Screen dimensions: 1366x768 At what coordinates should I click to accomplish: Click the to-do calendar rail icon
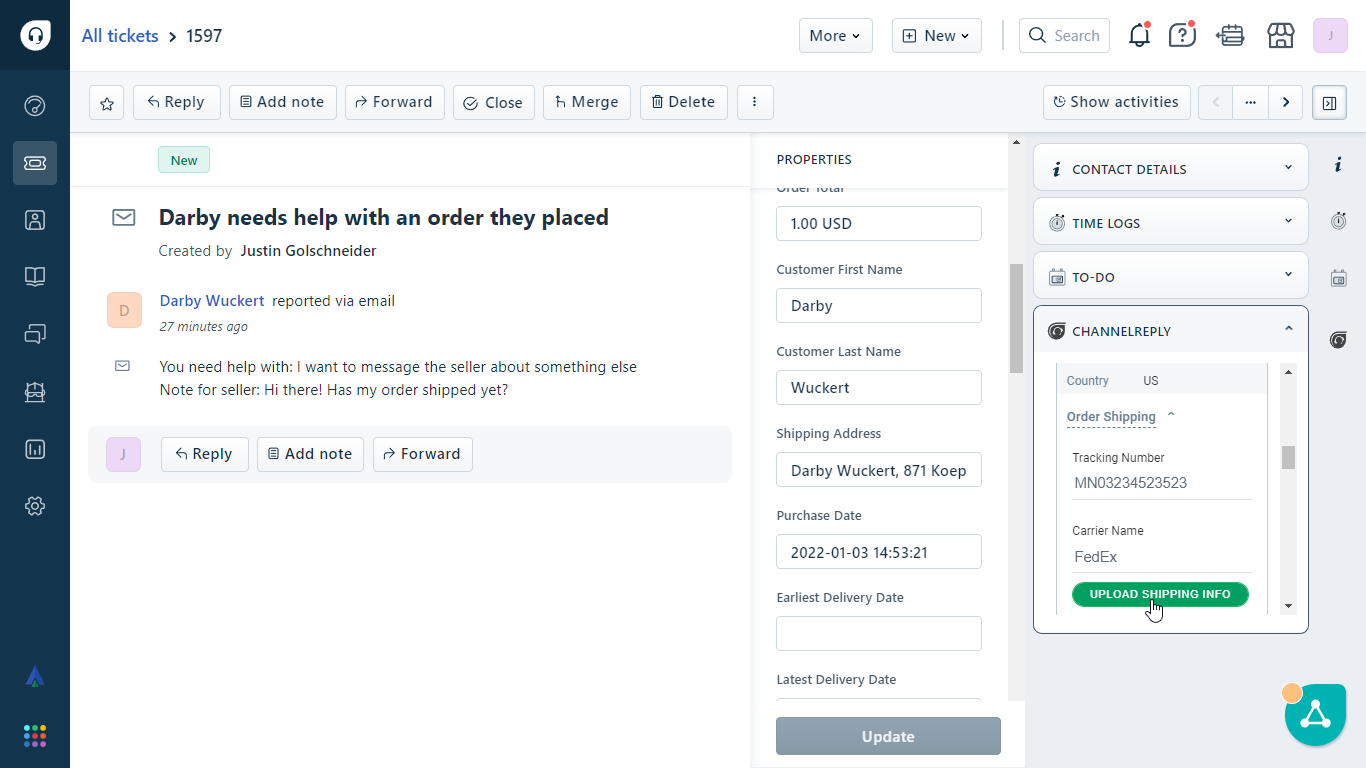pos(1338,278)
